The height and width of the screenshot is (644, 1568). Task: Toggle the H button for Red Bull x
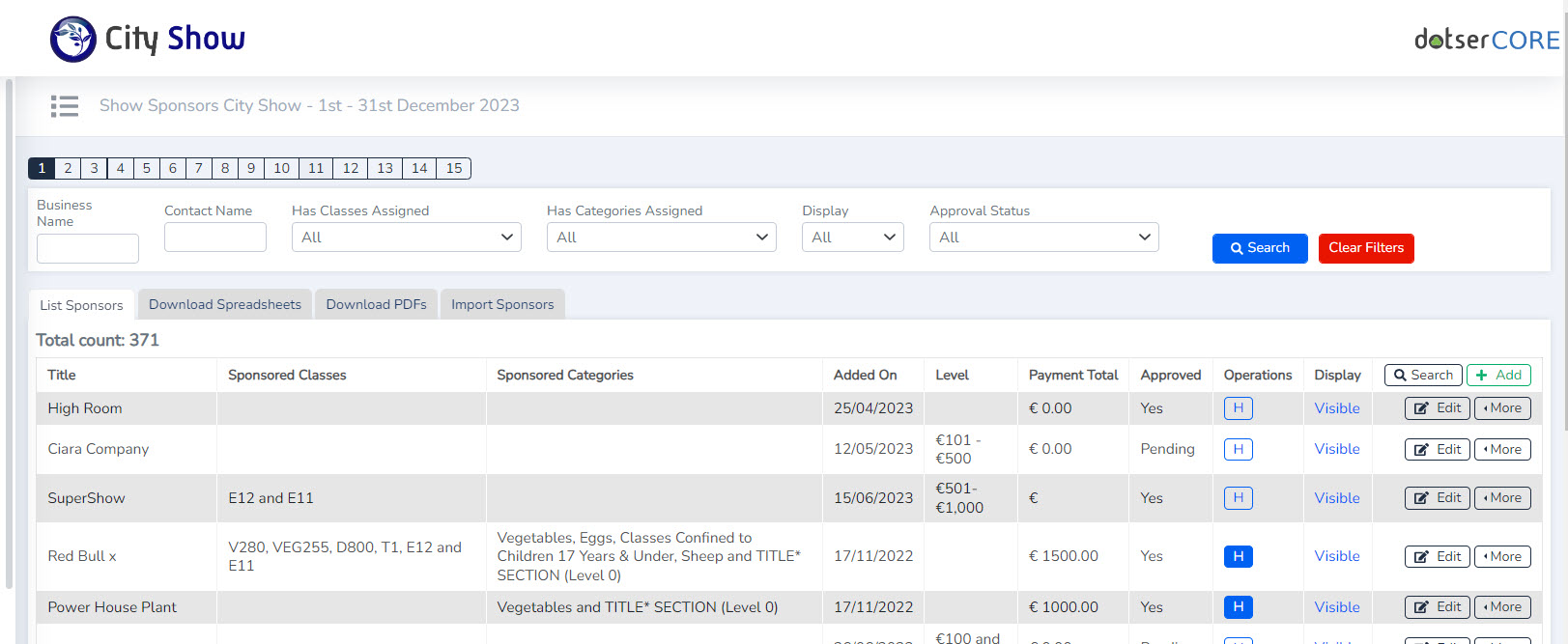click(x=1238, y=556)
